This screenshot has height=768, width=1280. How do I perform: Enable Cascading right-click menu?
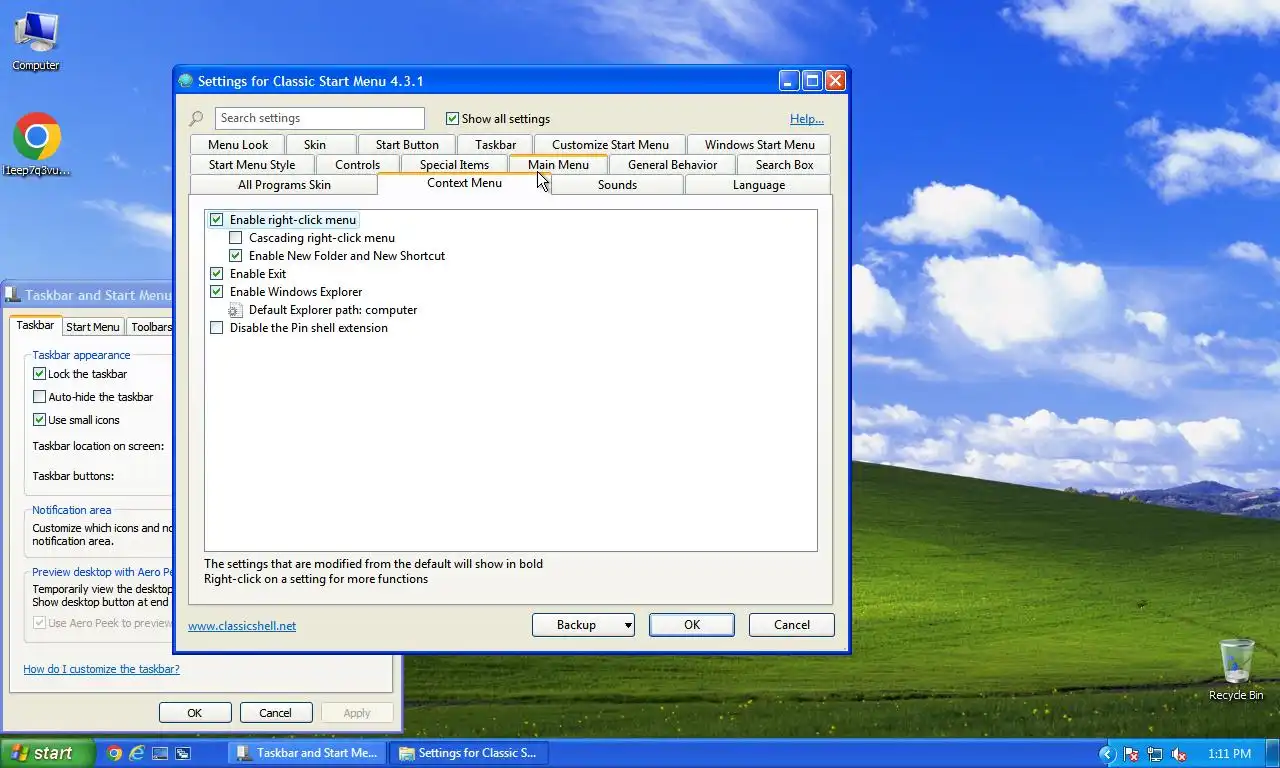pyautogui.click(x=236, y=238)
